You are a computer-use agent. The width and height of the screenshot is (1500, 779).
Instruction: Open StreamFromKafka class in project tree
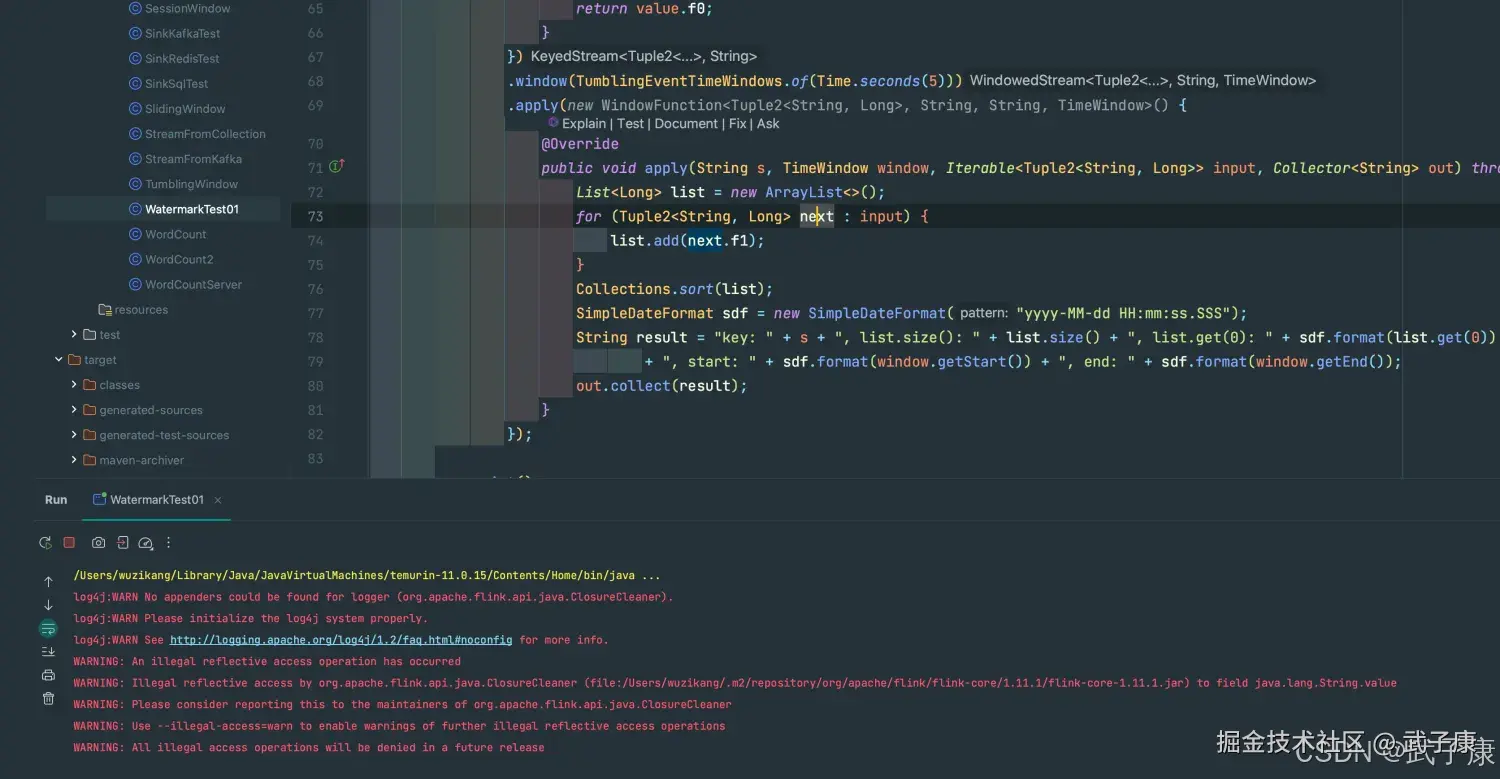point(193,158)
